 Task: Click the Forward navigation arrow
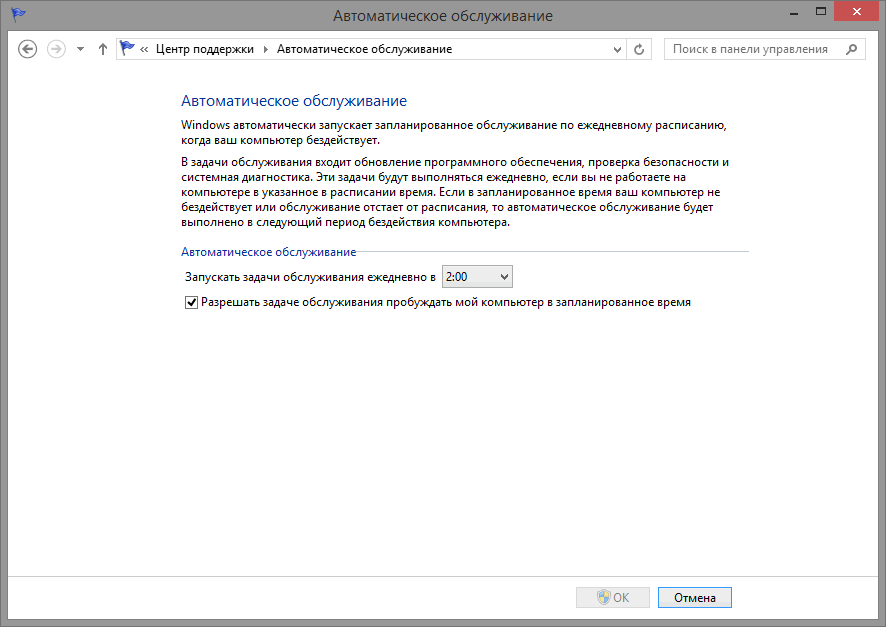click(56, 49)
